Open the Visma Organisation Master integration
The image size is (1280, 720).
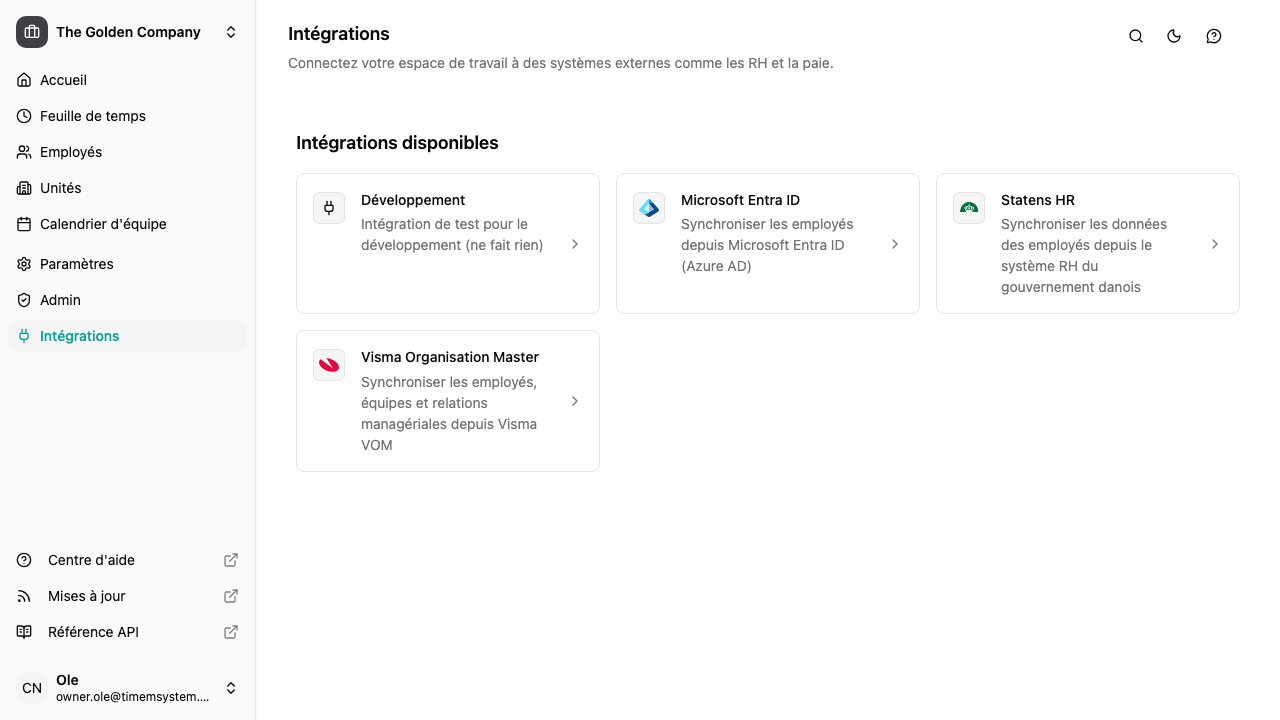pyautogui.click(x=447, y=400)
